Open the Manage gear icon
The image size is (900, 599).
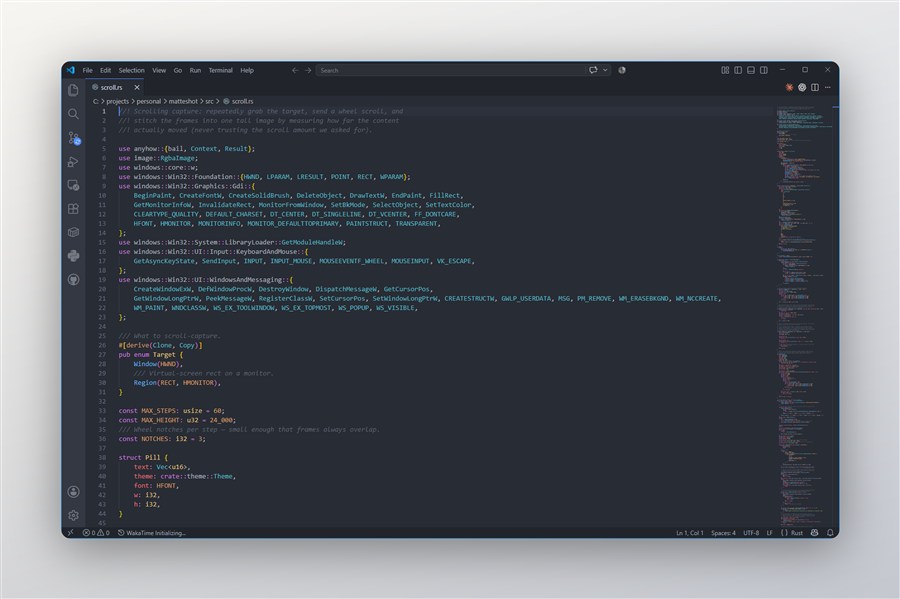pyautogui.click(x=73, y=515)
